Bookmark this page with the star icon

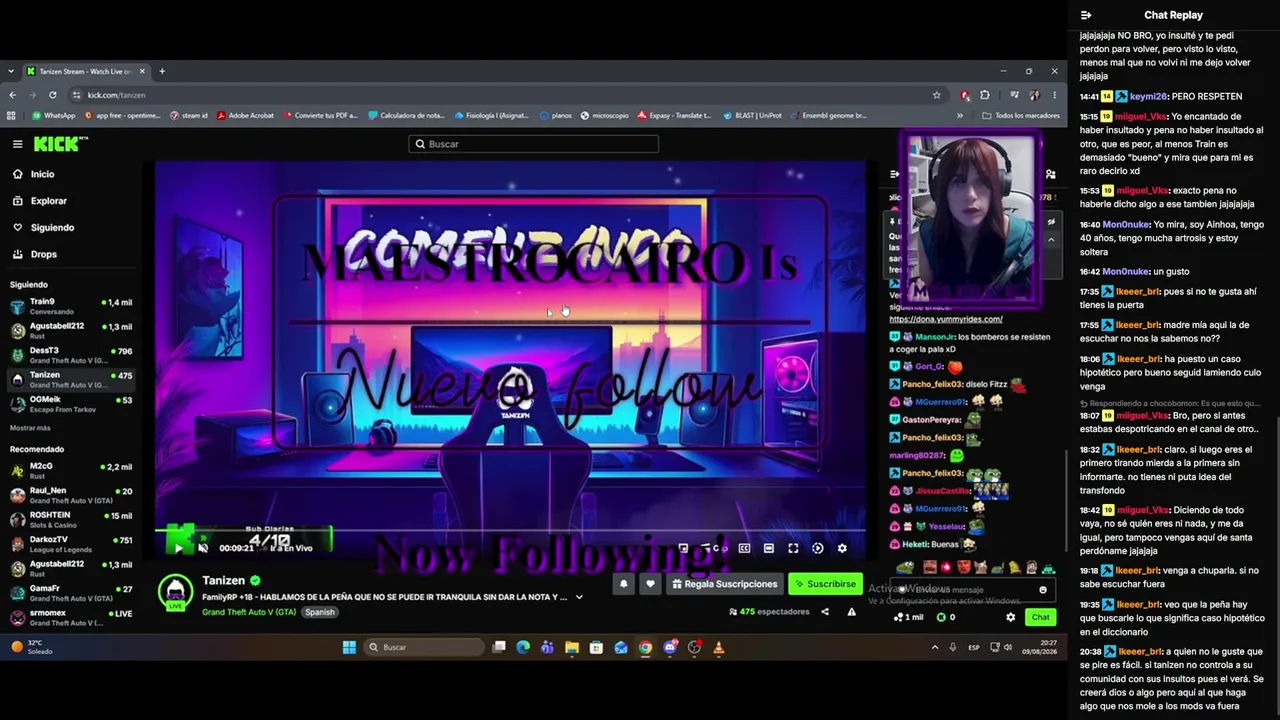click(936, 95)
